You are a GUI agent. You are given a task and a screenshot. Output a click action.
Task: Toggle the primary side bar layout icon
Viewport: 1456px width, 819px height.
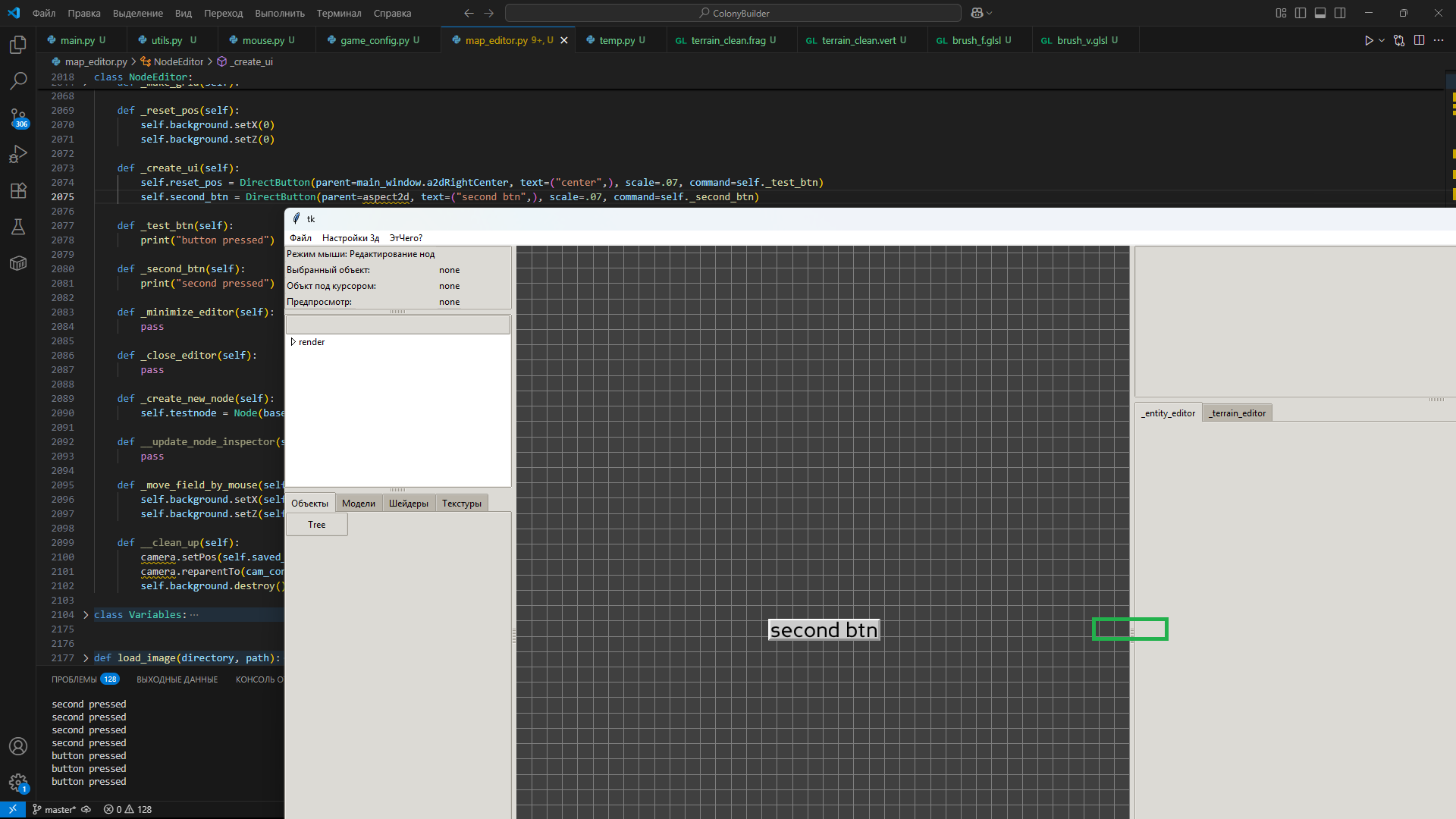pos(1301,13)
